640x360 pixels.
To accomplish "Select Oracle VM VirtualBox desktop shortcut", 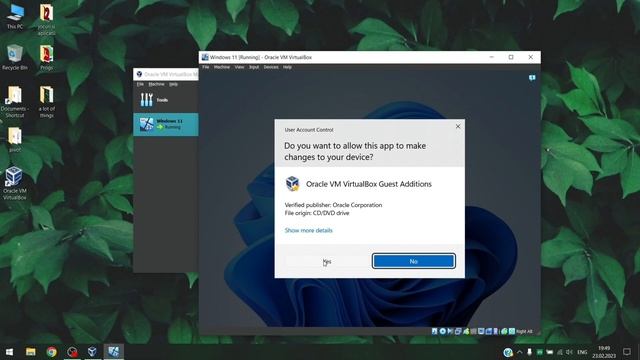I will click(15, 183).
